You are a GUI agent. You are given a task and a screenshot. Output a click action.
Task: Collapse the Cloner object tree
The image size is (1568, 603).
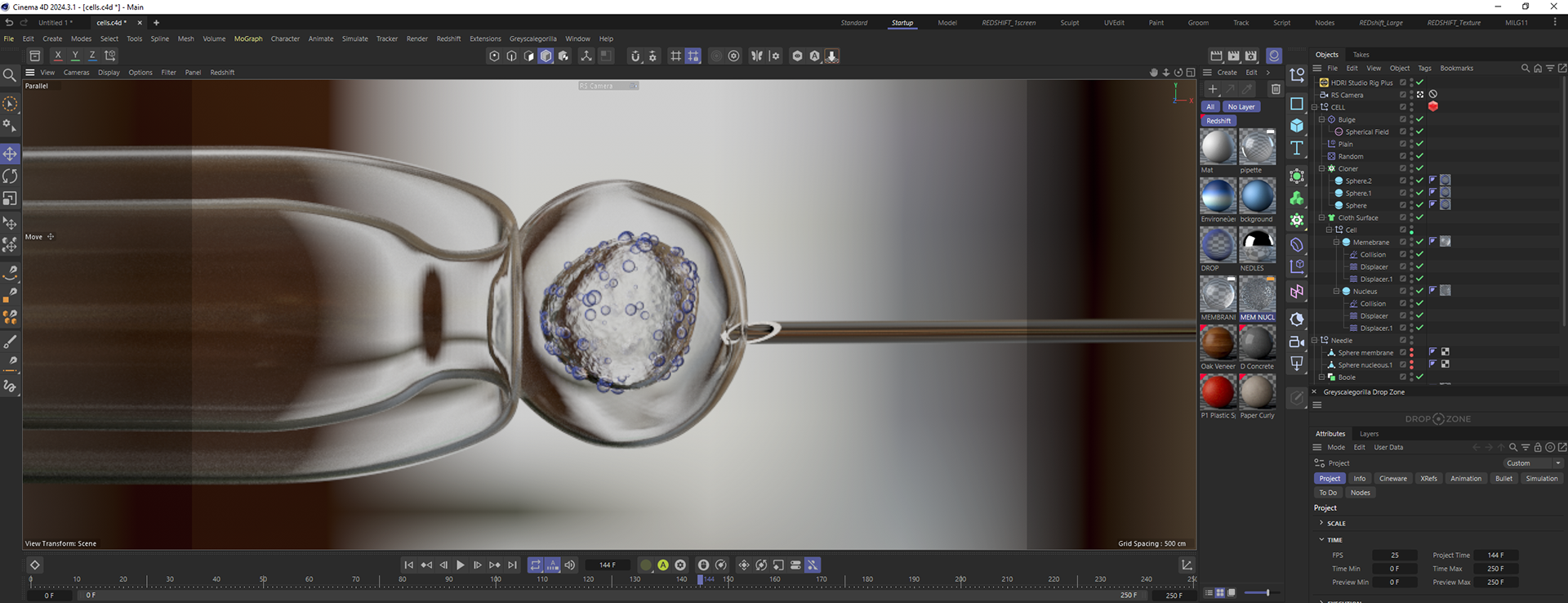point(1322,168)
